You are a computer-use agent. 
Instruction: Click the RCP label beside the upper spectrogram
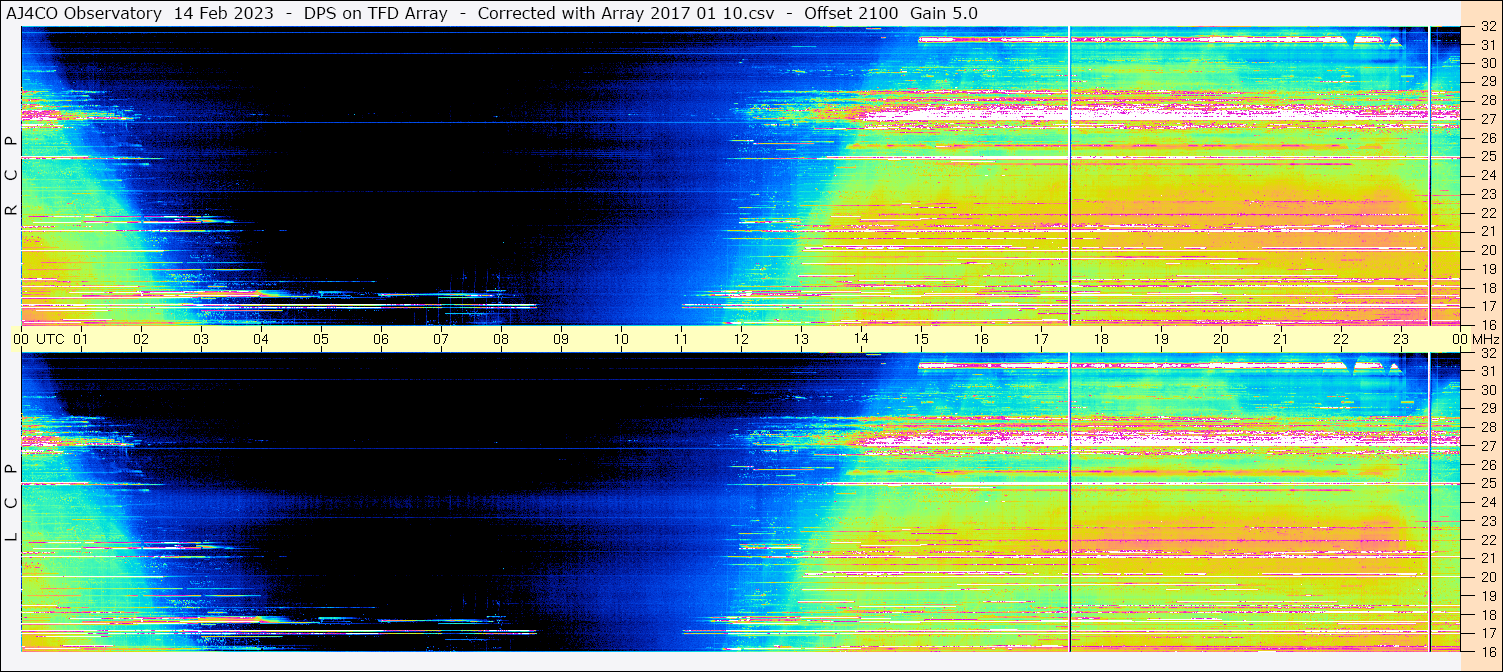11,176
